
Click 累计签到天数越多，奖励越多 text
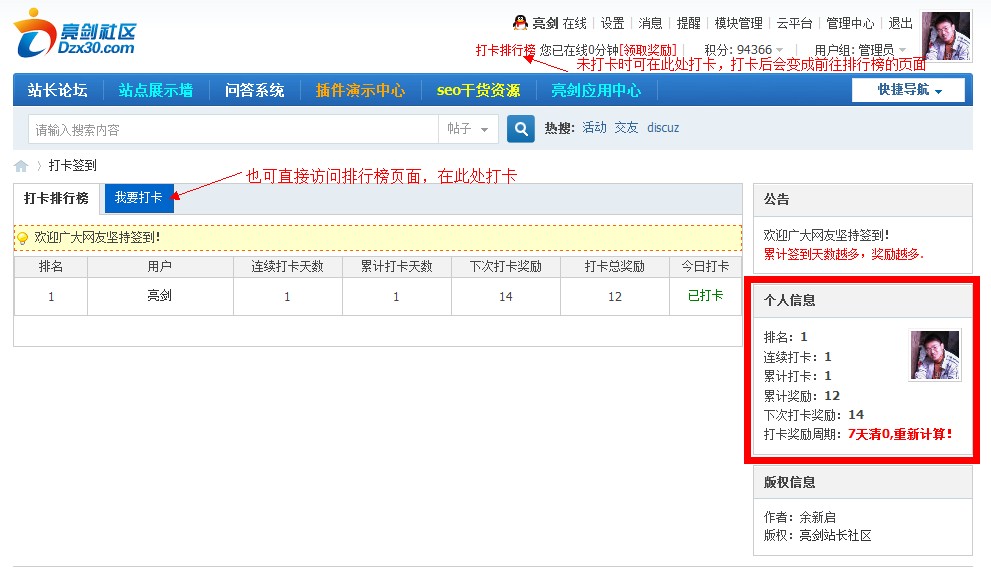(x=843, y=254)
